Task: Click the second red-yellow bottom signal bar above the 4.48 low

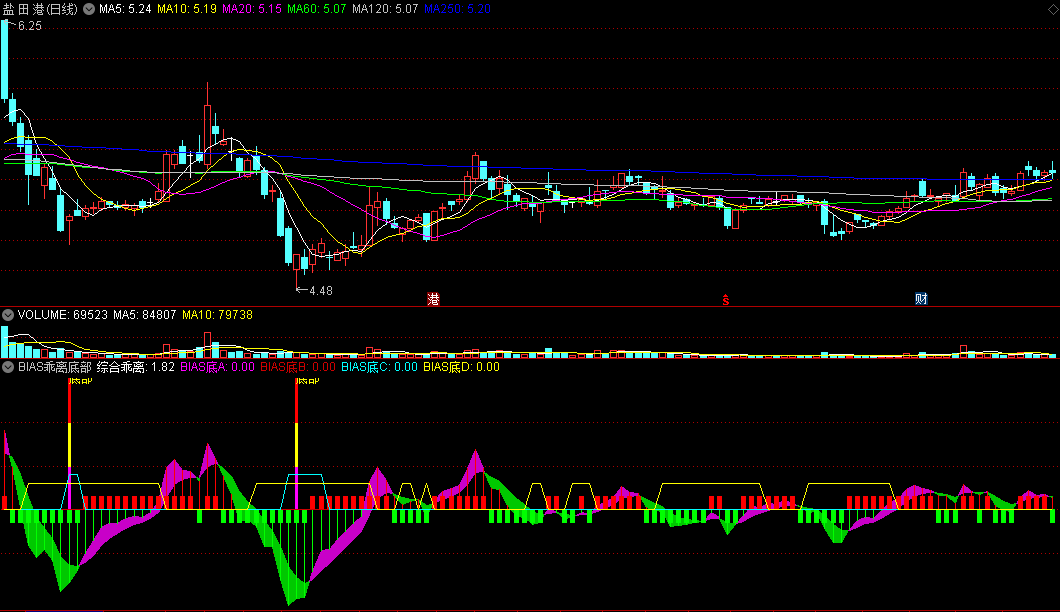Action: [297, 443]
